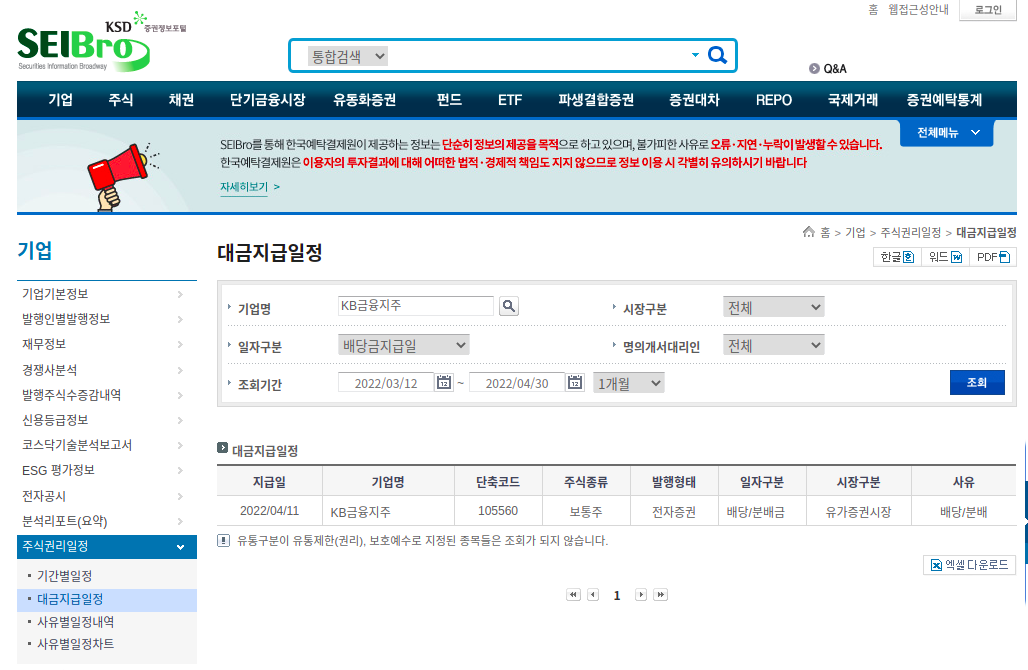Open the search history arrow in search bar
Image resolution: width=1028 pixels, height=670 pixels.
pos(695,55)
